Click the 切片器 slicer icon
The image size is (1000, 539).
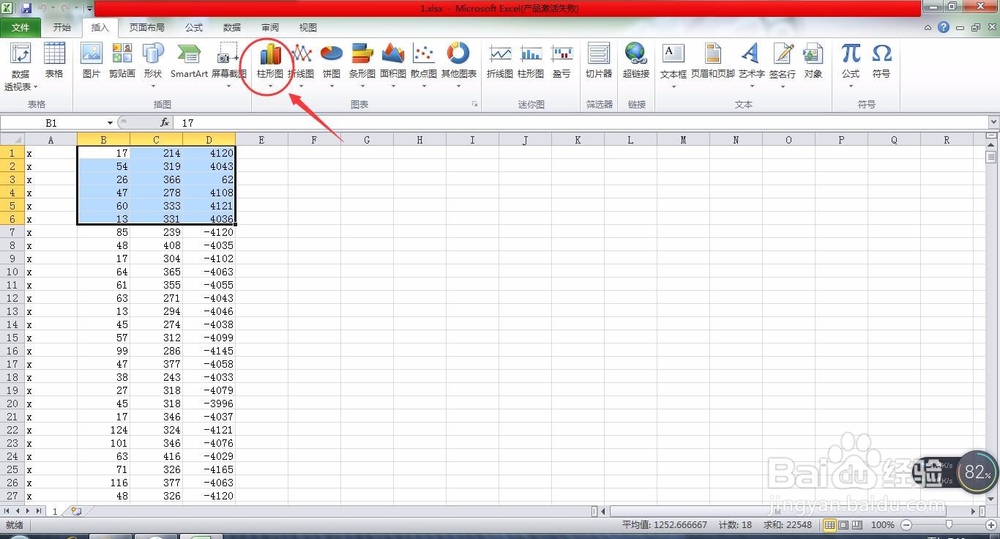coord(599,61)
